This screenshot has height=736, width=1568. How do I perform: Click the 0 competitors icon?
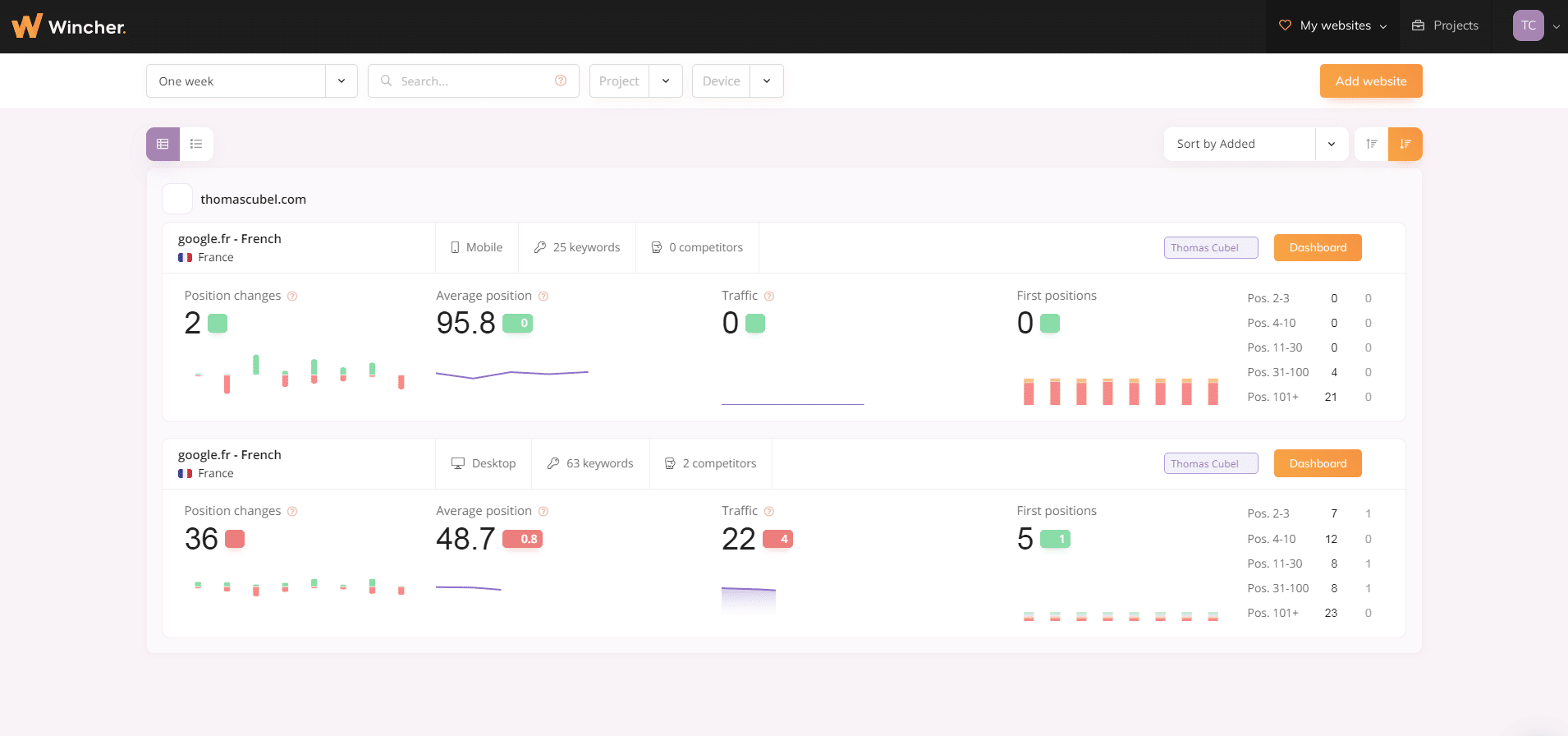[657, 247]
